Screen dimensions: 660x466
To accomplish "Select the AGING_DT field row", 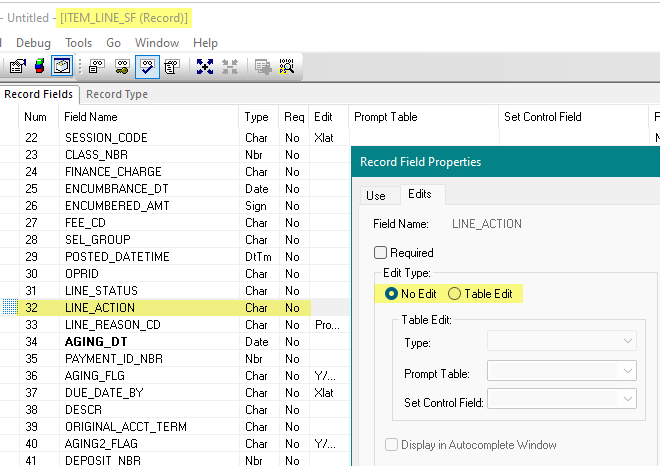I will point(96,342).
